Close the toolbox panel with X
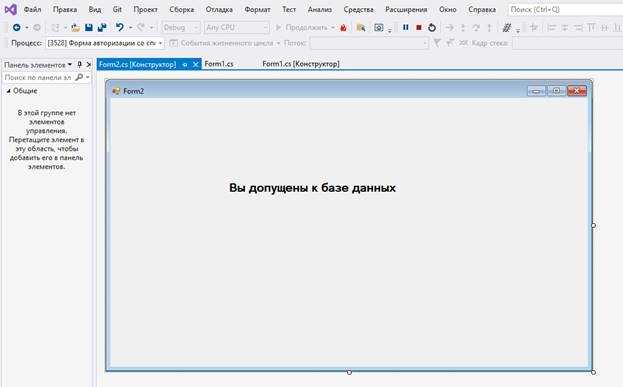The height and width of the screenshot is (387, 623). [89, 64]
